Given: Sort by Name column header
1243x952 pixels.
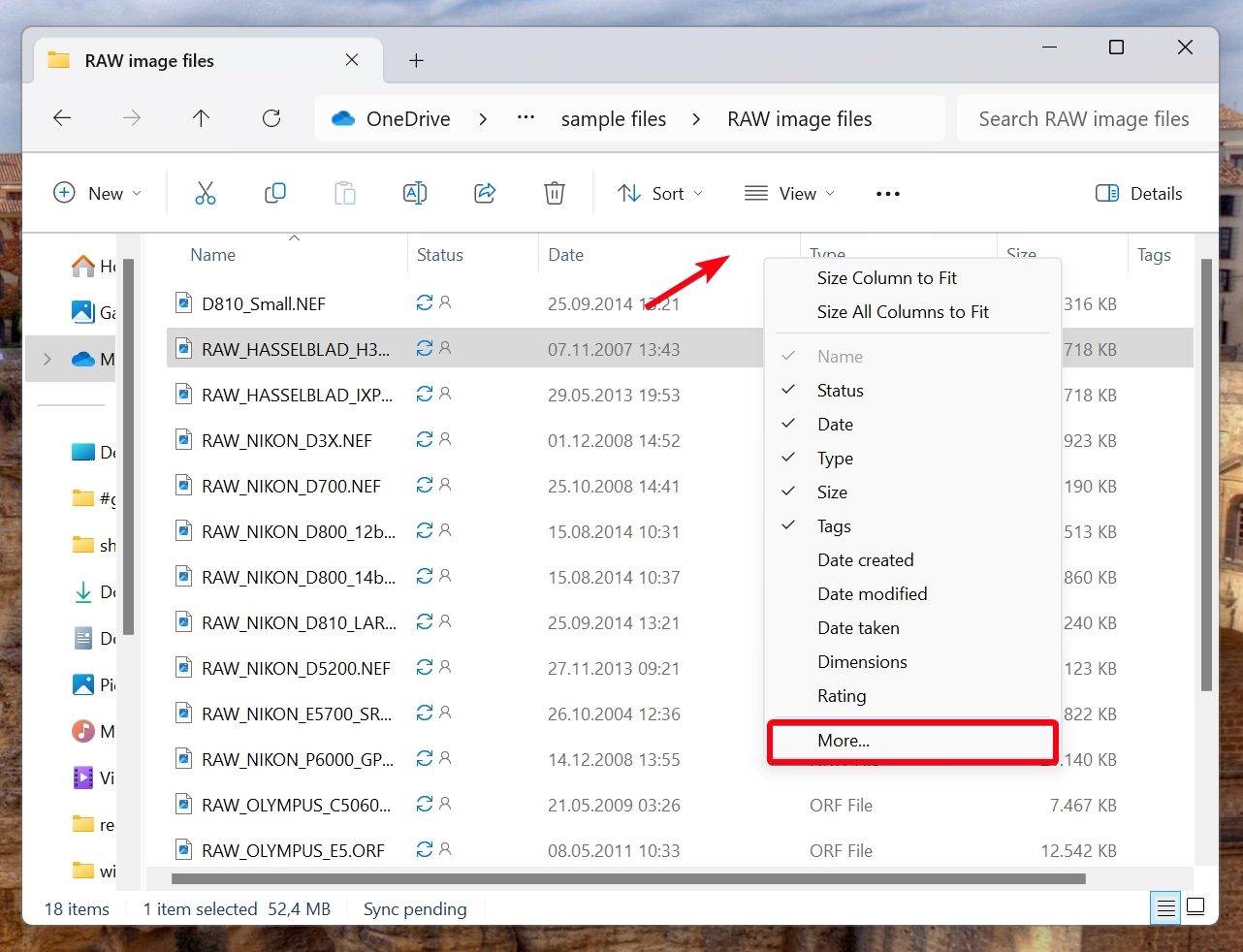Looking at the screenshot, I should coord(212,254).
